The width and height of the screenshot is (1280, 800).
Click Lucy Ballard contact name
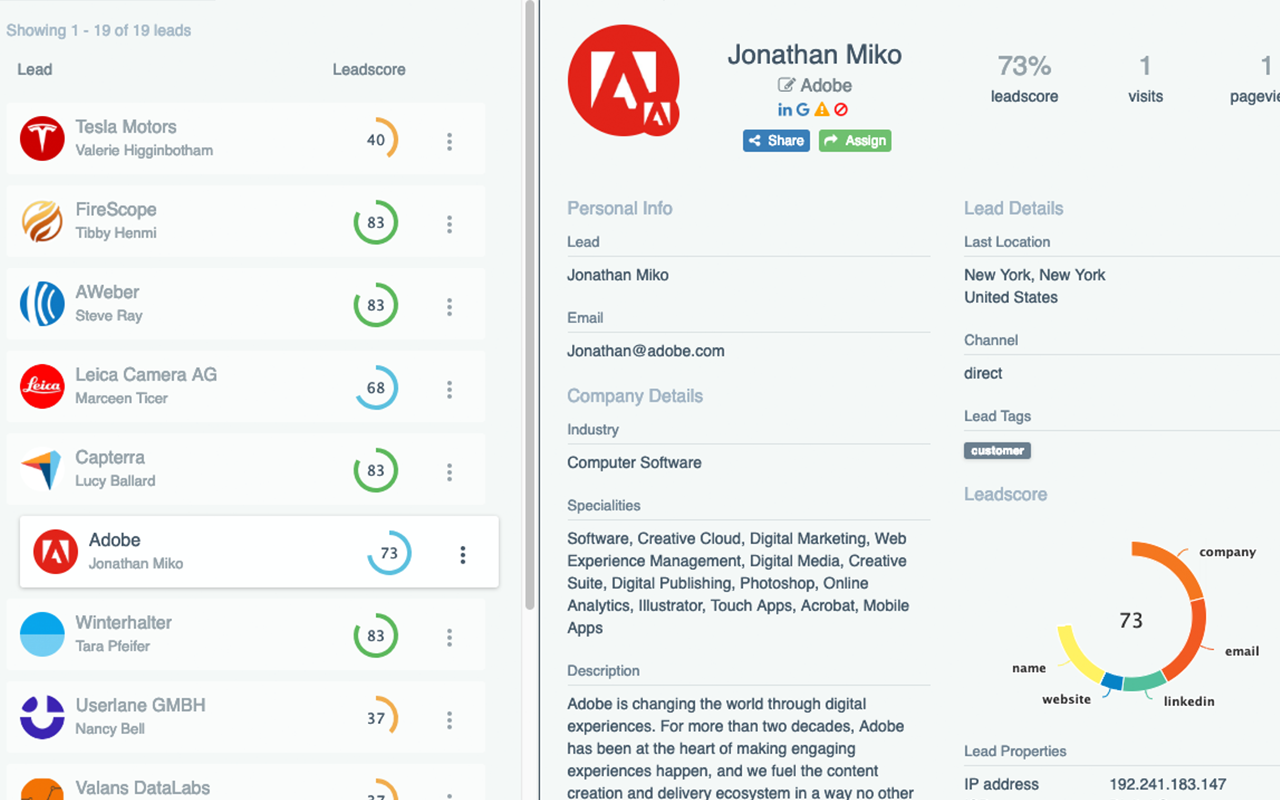tap(115, 481)
